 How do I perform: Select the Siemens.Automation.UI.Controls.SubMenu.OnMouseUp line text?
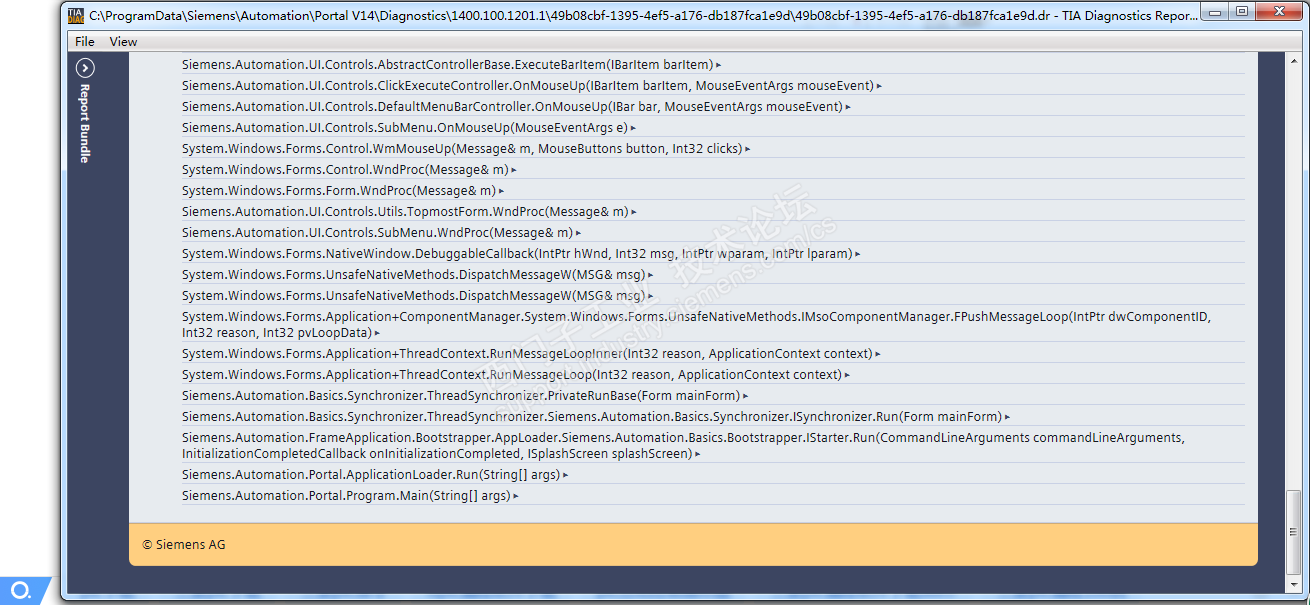405,128
